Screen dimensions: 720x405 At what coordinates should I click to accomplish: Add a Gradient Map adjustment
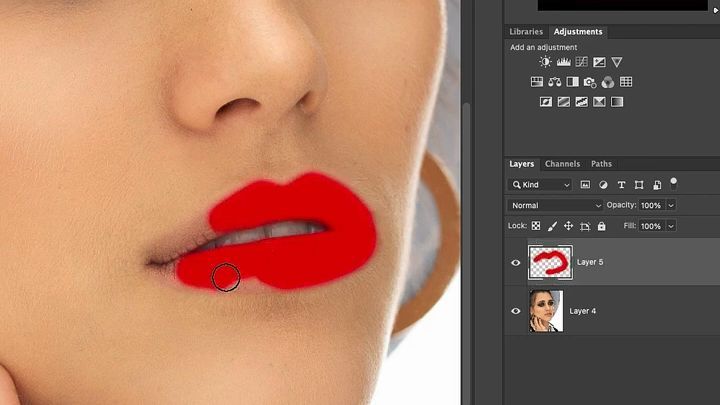(617, 101)
